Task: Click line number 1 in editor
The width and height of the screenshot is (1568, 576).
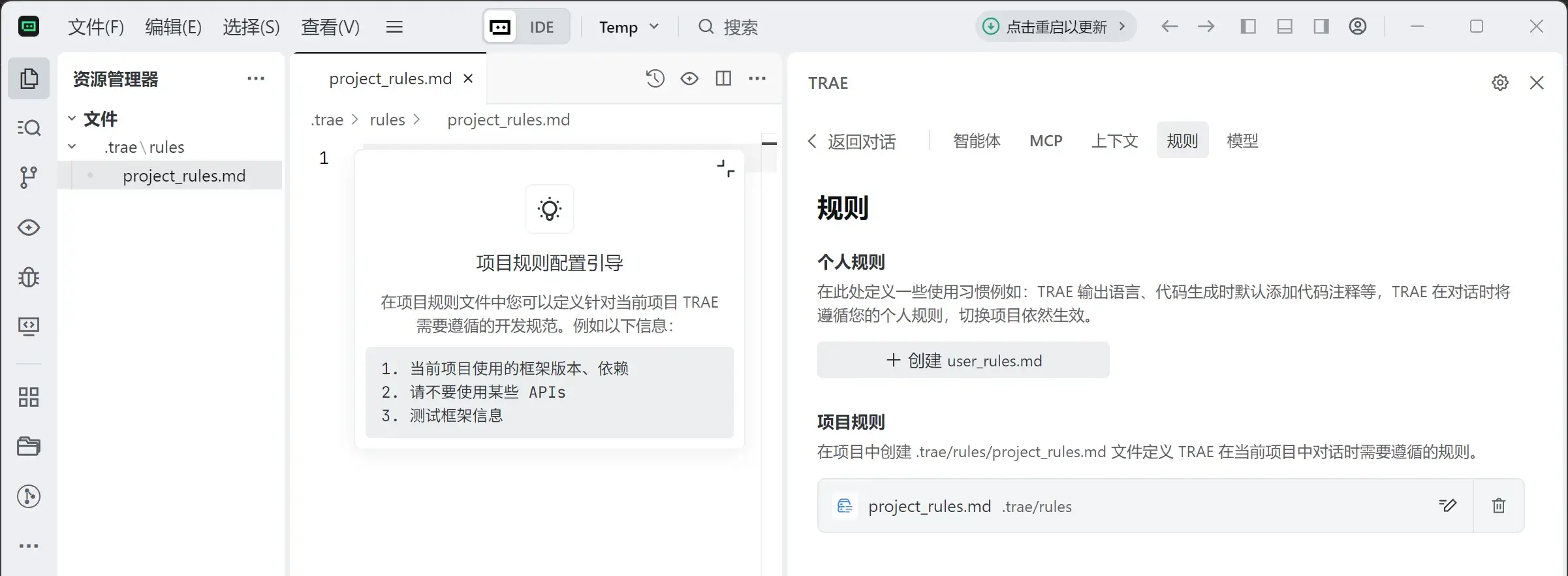Action: tap(324, 157)
